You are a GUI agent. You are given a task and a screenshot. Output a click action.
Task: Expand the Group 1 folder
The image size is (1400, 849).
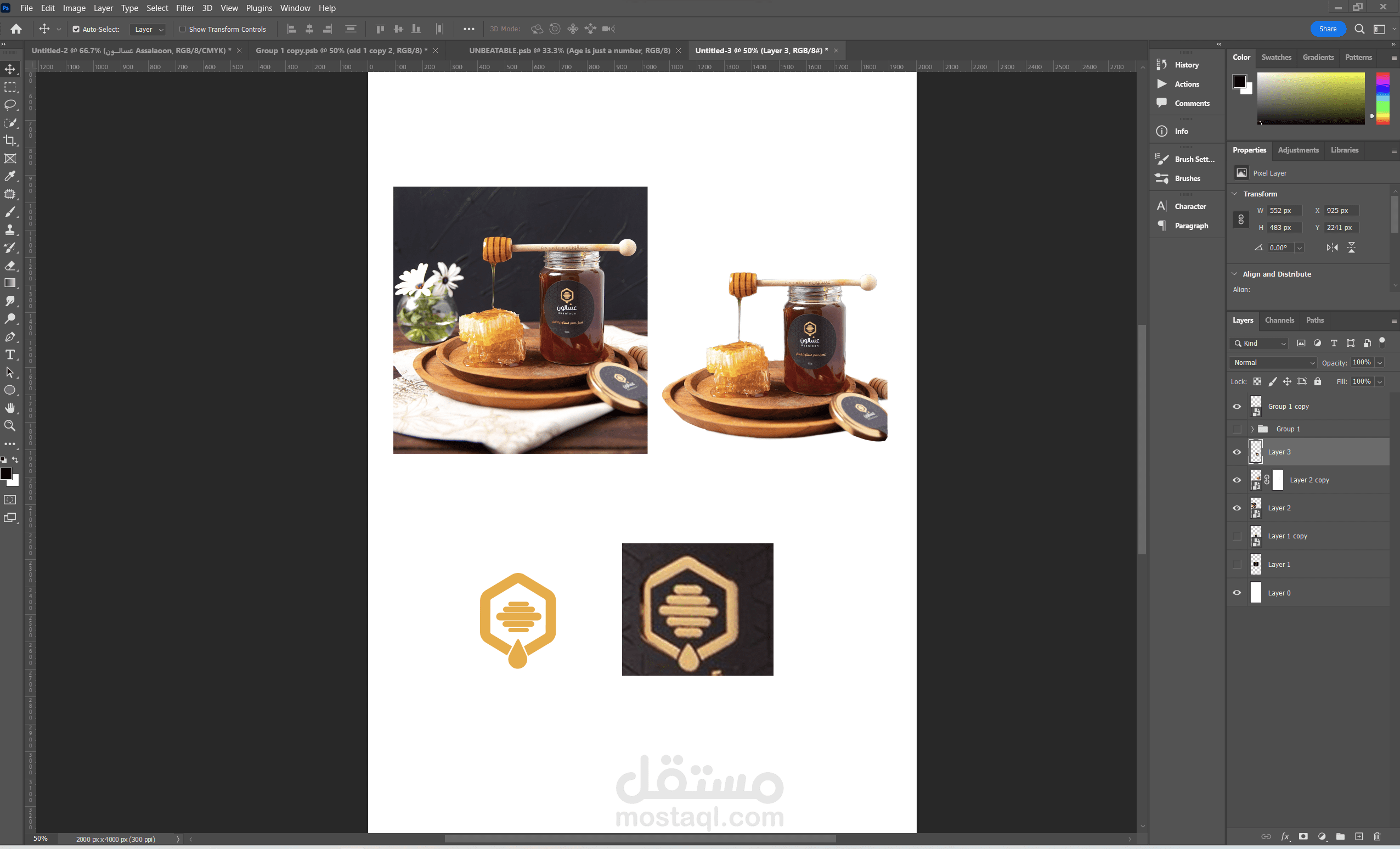click(1252, 429)
